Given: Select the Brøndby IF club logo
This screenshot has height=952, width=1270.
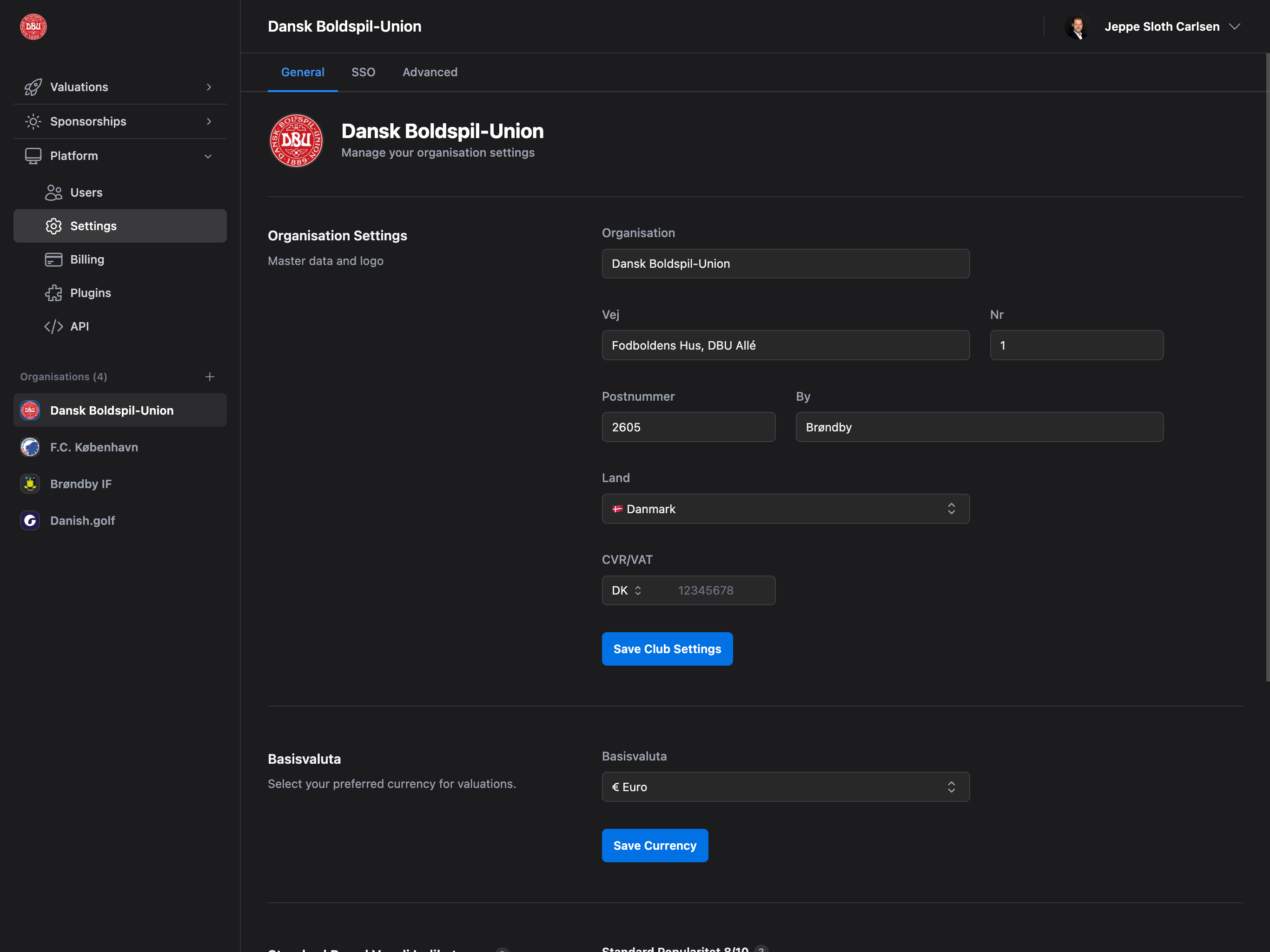Looking at the screenshot, I should click(30, 483).
